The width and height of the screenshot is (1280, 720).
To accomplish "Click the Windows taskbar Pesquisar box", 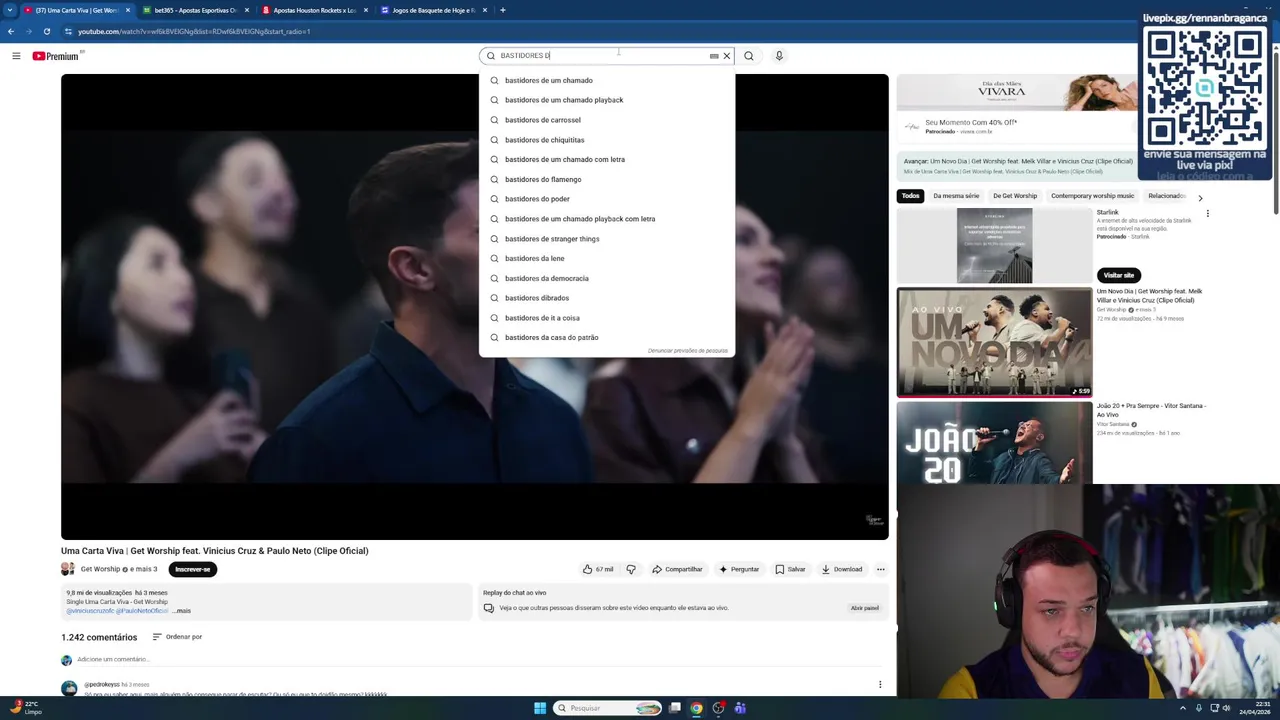I will 609,708.
